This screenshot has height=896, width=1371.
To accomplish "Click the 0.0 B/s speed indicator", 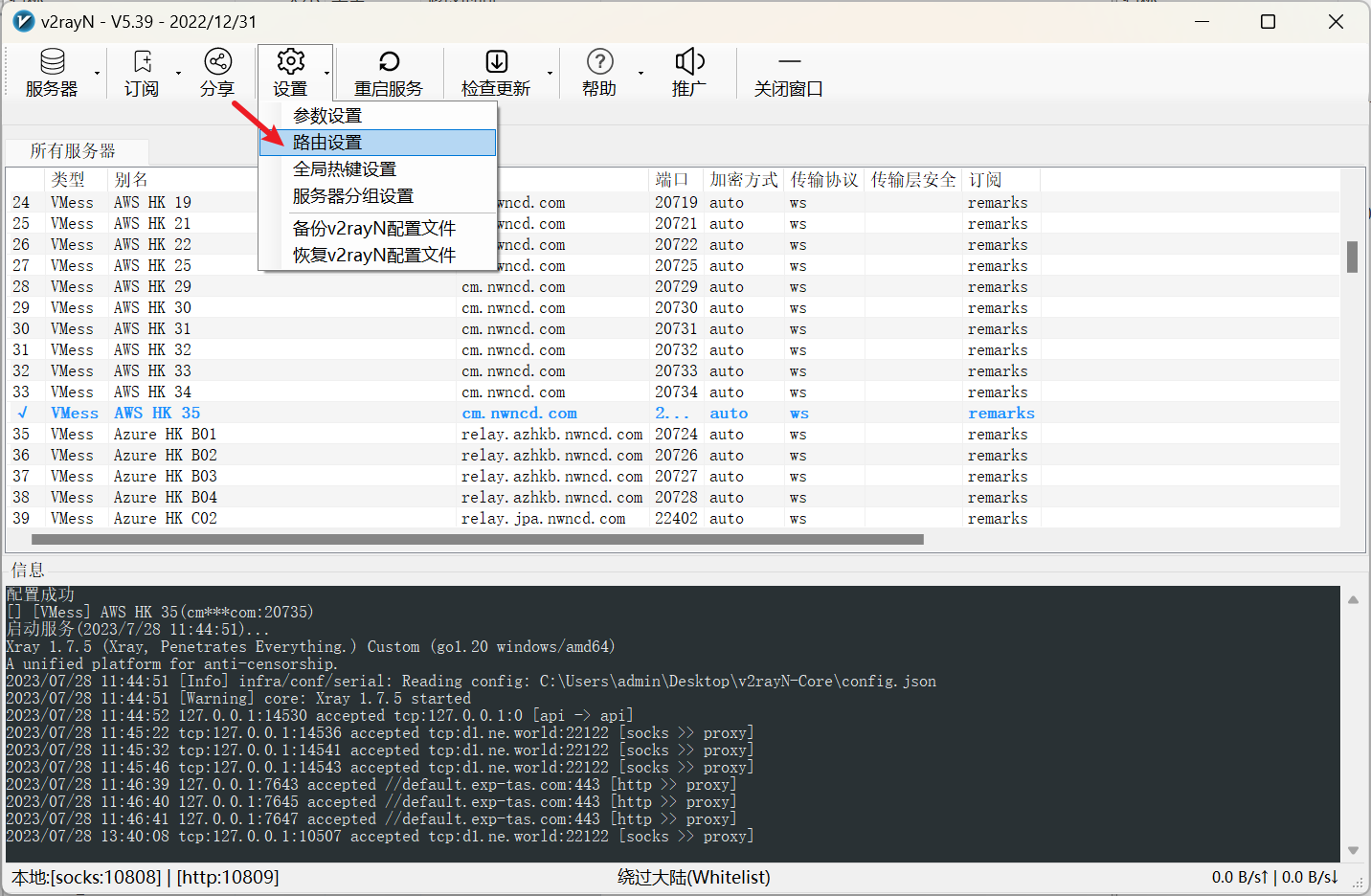I will click(1275, 877).
